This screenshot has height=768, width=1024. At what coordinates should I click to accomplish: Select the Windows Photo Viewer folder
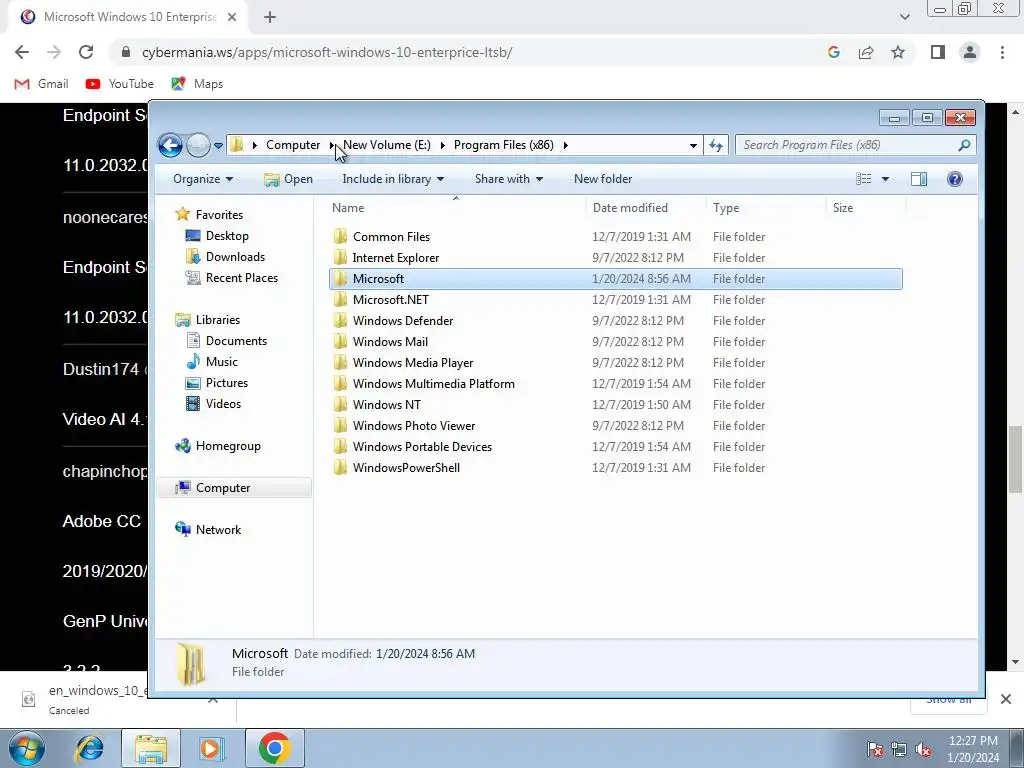coord(616,426)
